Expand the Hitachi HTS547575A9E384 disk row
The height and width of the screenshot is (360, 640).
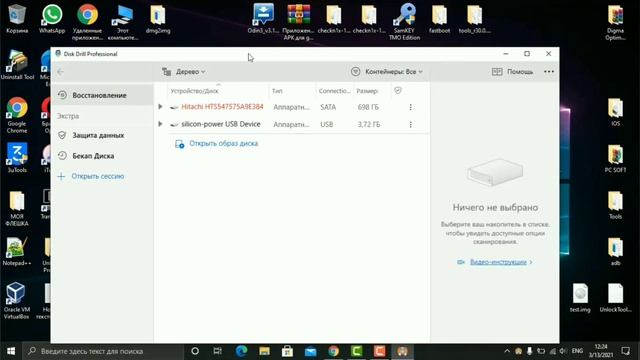(160, 107)
